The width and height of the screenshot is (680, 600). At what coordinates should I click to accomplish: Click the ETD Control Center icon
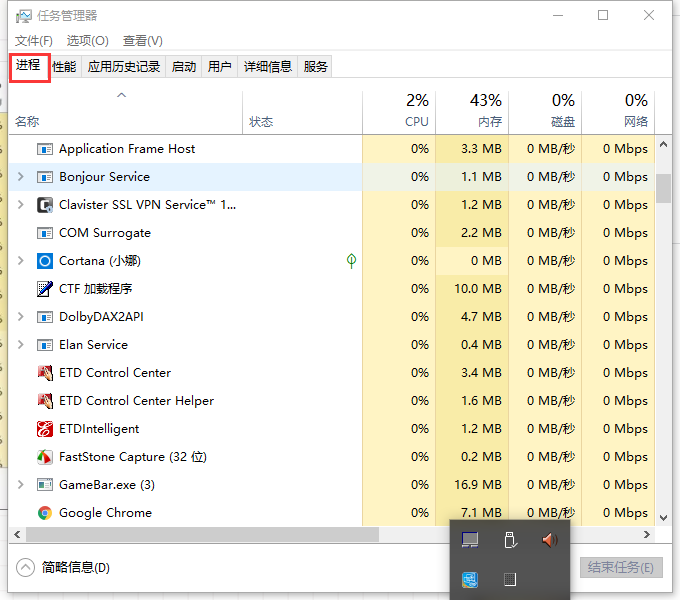[45, 373]
